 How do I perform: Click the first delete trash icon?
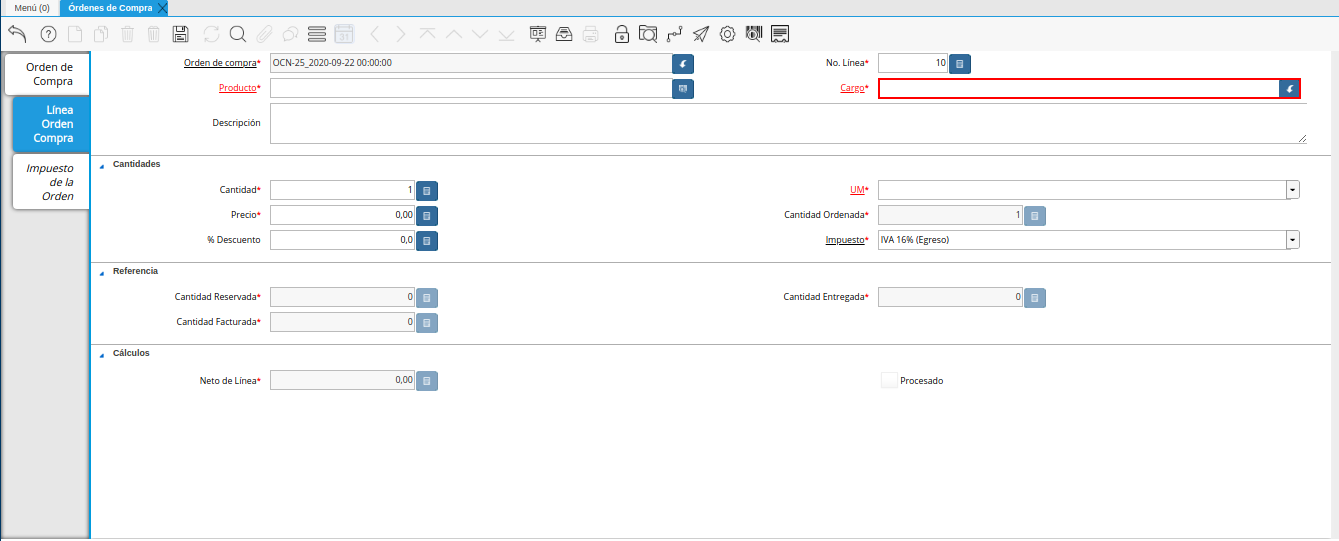(127, 34)
